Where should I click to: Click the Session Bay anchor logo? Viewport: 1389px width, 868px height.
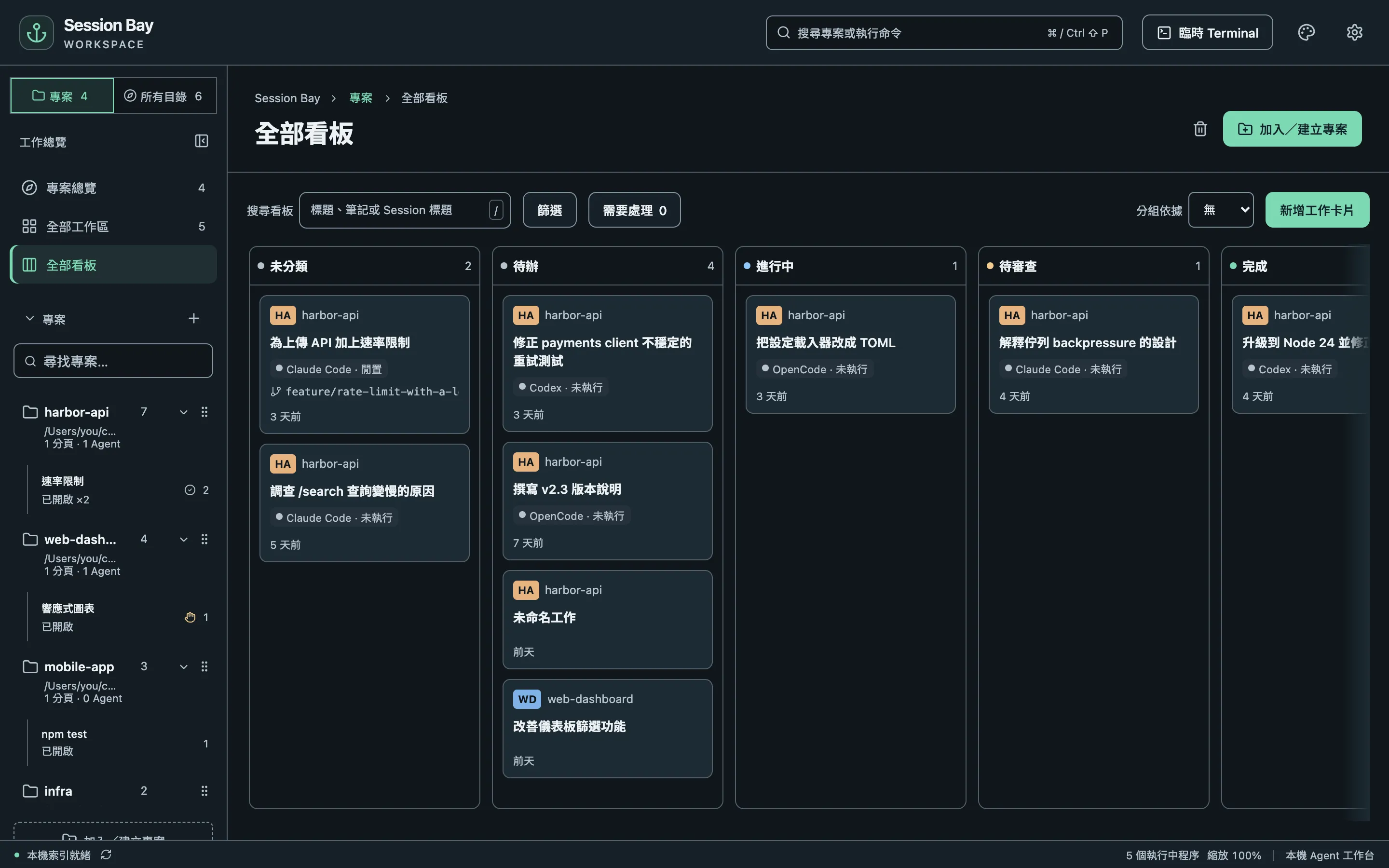[x=37, y=33]
